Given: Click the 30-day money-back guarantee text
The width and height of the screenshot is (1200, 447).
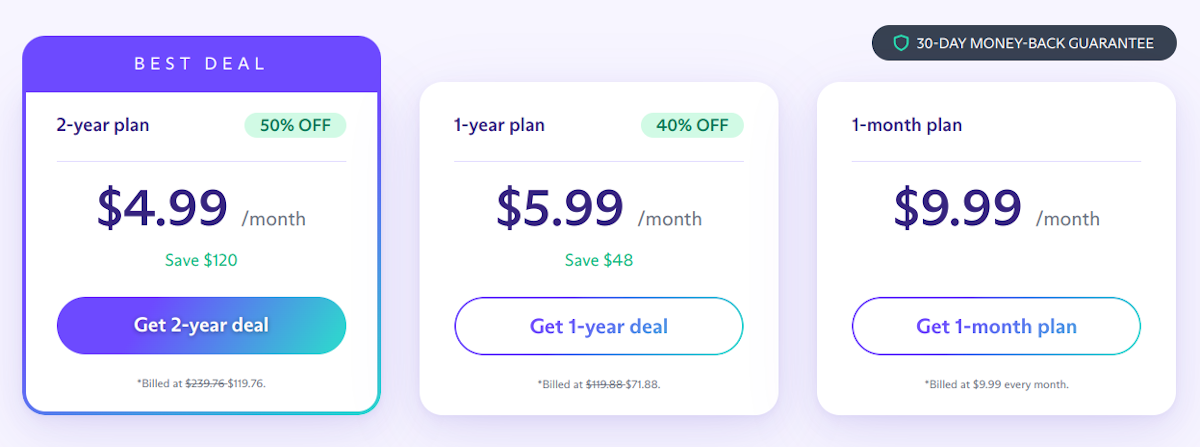Looking at the screenshot, I should (x=1035, y=43).
